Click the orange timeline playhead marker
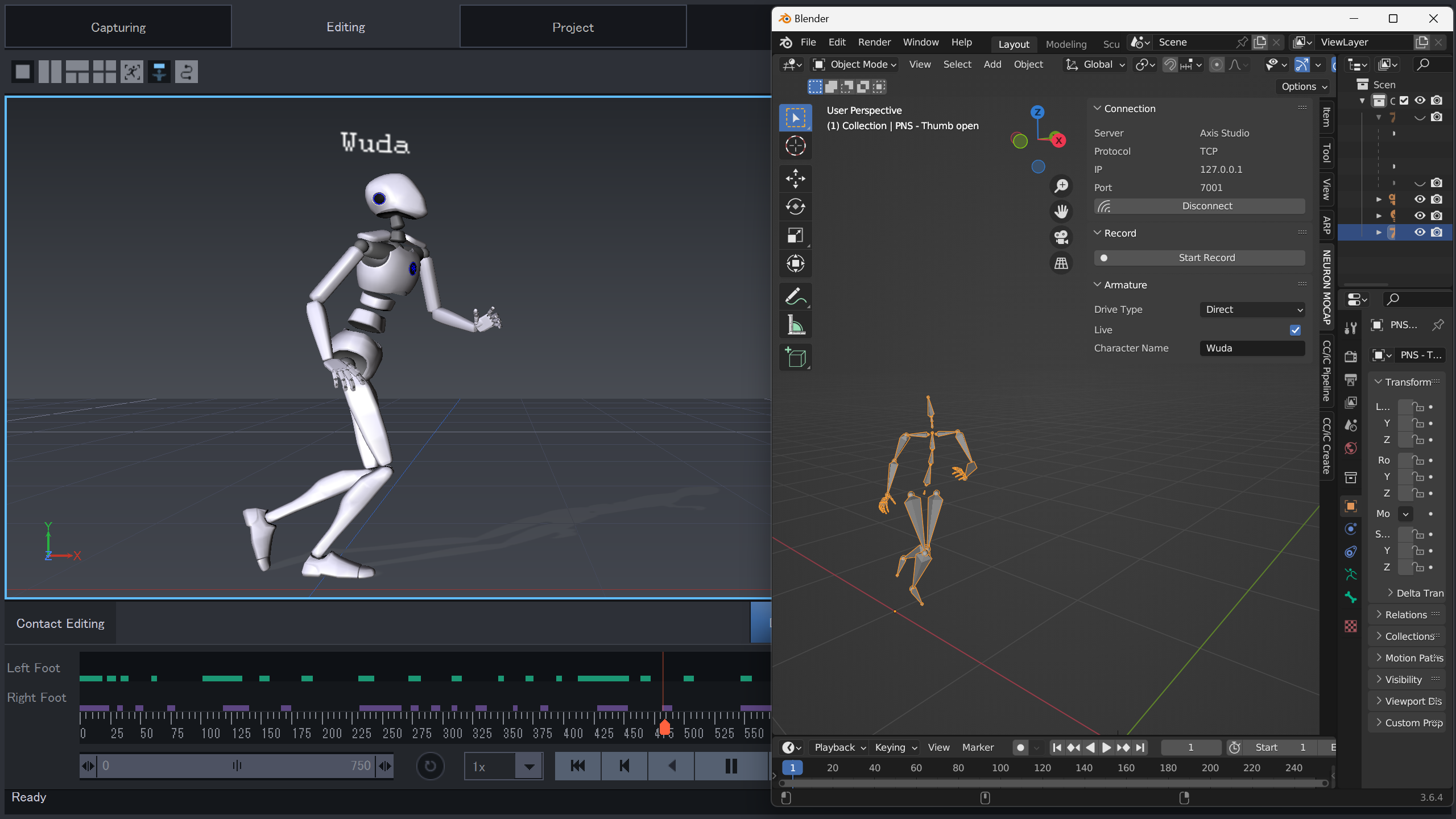This screenshot has height=819, width=1456. click(664, 727)
